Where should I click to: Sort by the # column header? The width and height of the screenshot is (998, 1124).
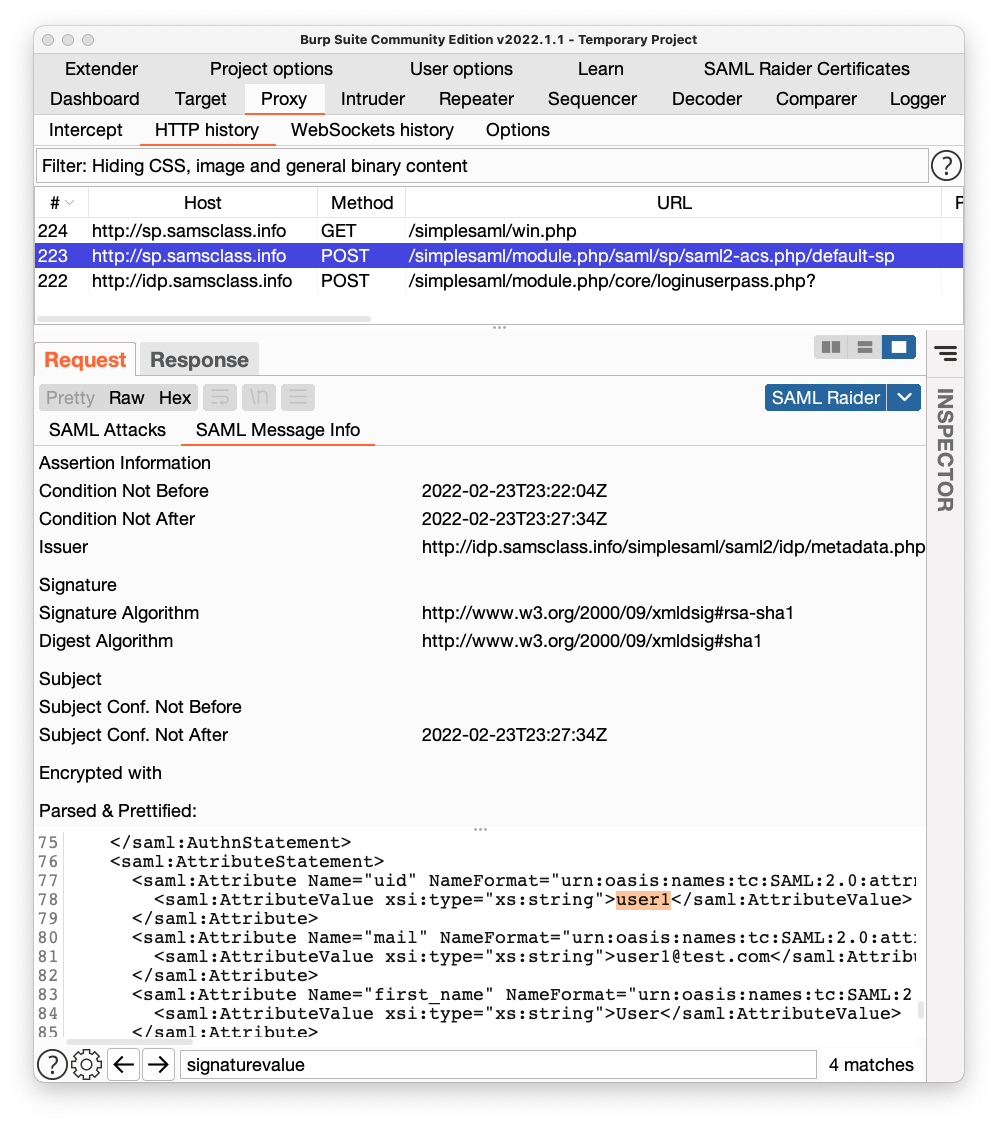coord(62,203)
